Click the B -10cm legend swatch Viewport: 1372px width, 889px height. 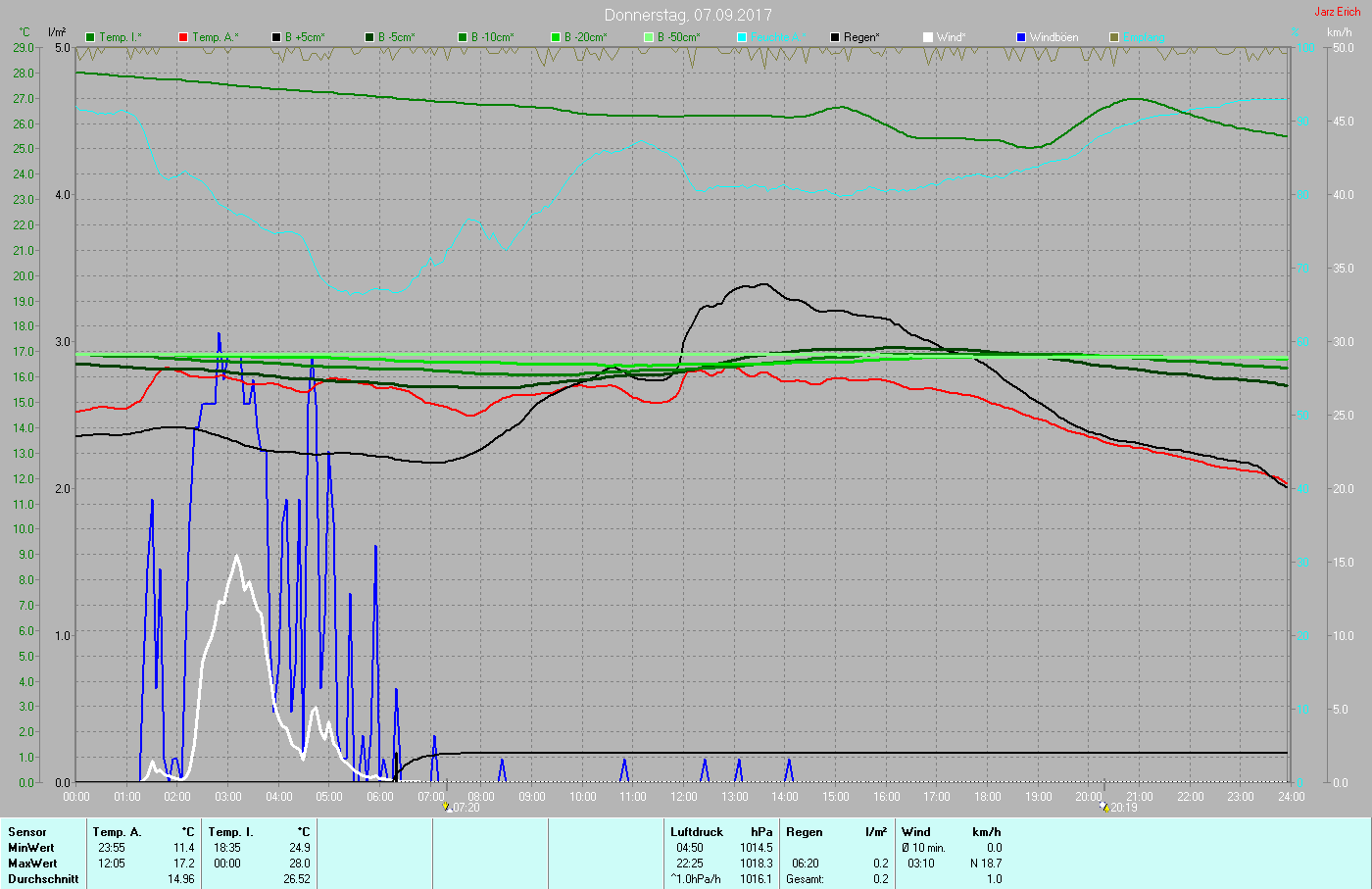pos(463,37)
